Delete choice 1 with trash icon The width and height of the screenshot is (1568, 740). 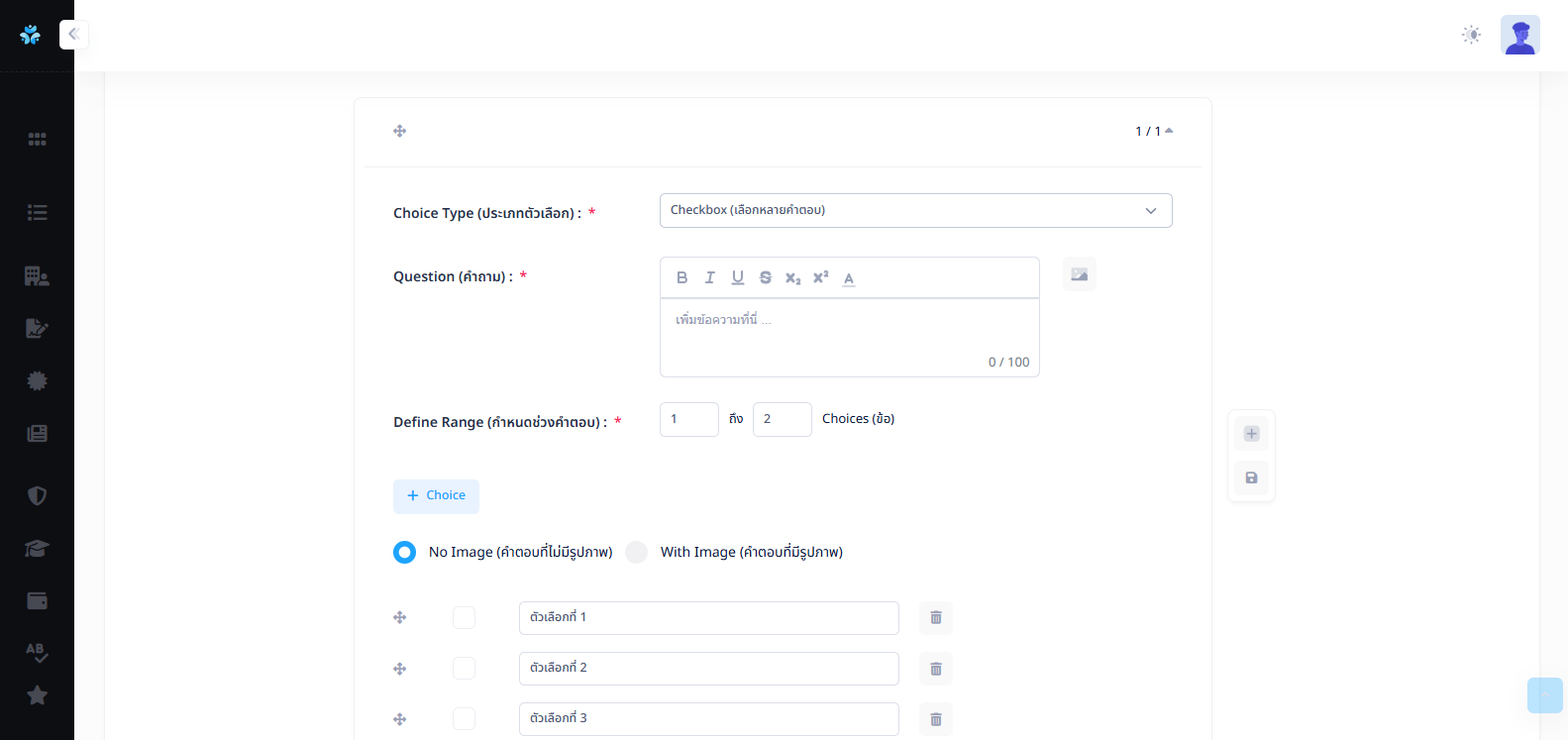[x=935, y=618]
